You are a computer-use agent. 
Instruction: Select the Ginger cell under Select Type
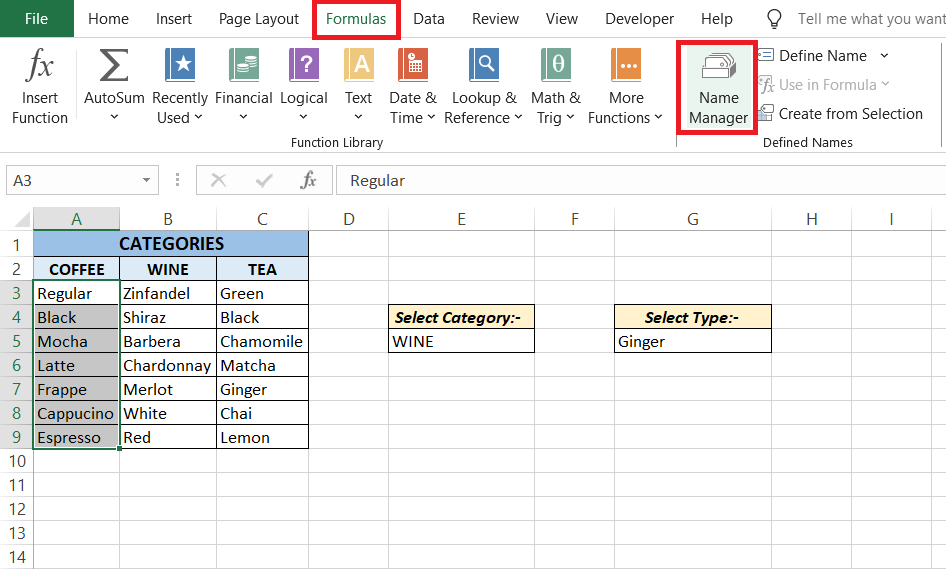[x=693, y=342]
